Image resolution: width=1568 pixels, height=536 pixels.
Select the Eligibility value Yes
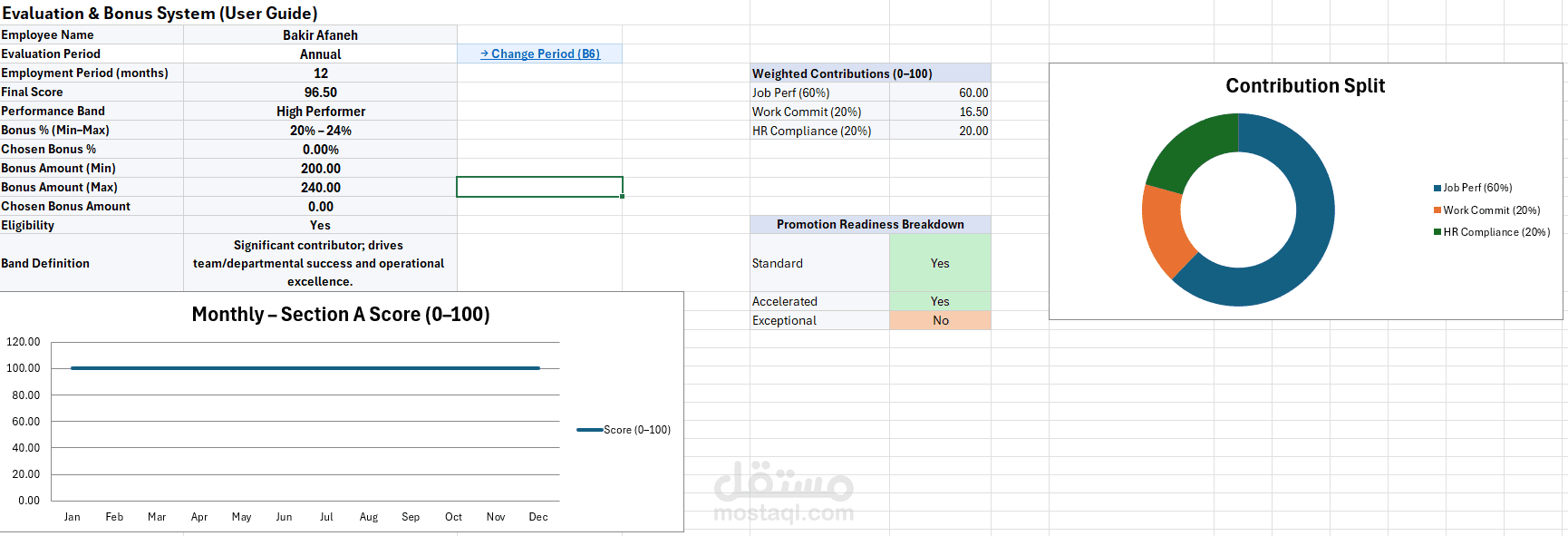point(320,225)
